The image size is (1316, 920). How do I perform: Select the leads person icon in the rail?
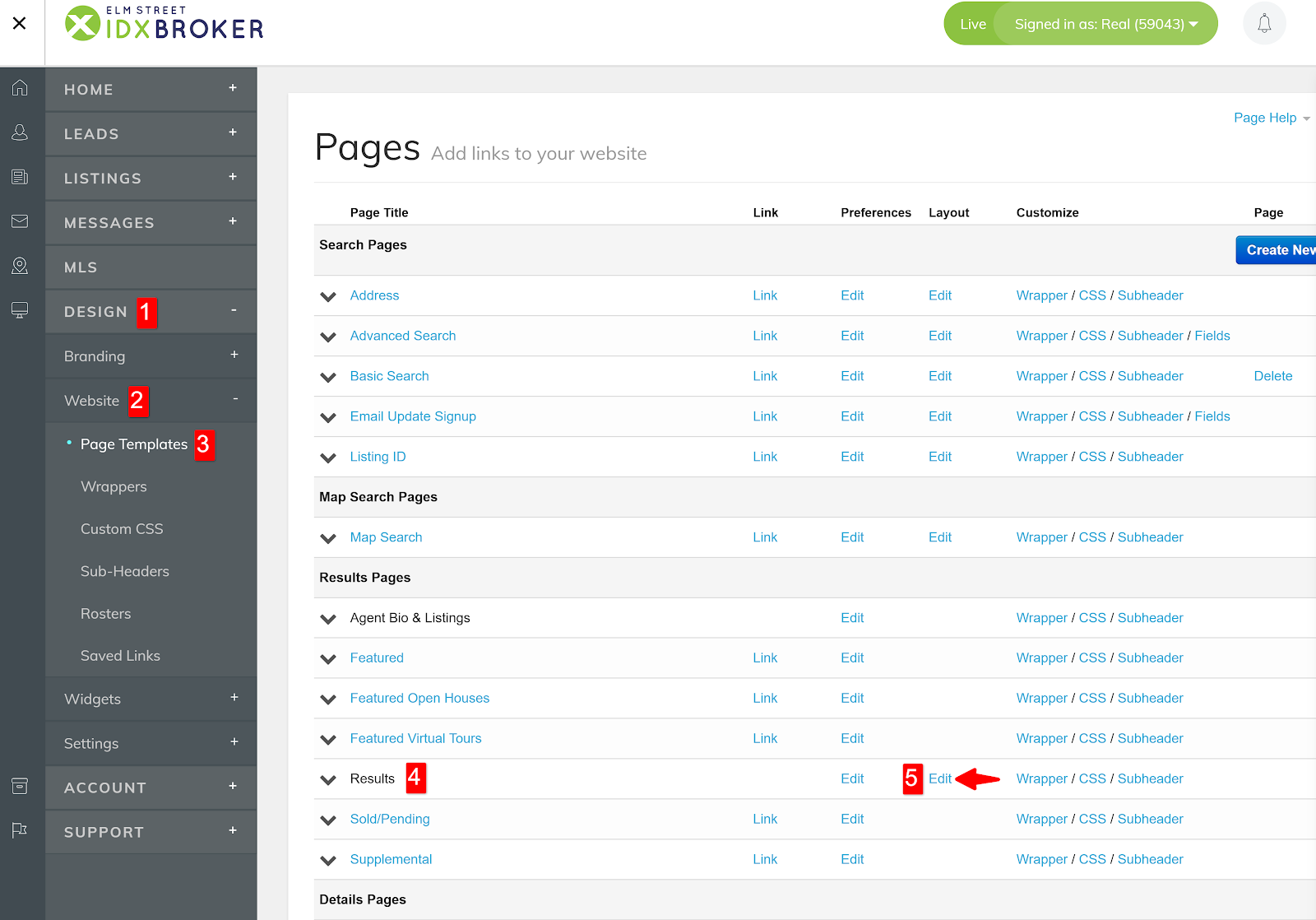(x=20, y=132)
